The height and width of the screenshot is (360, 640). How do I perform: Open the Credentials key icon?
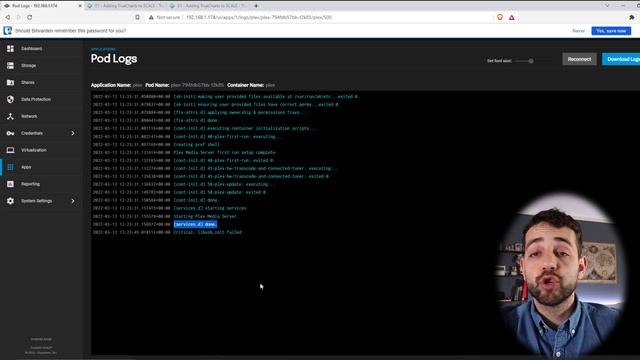10,133
